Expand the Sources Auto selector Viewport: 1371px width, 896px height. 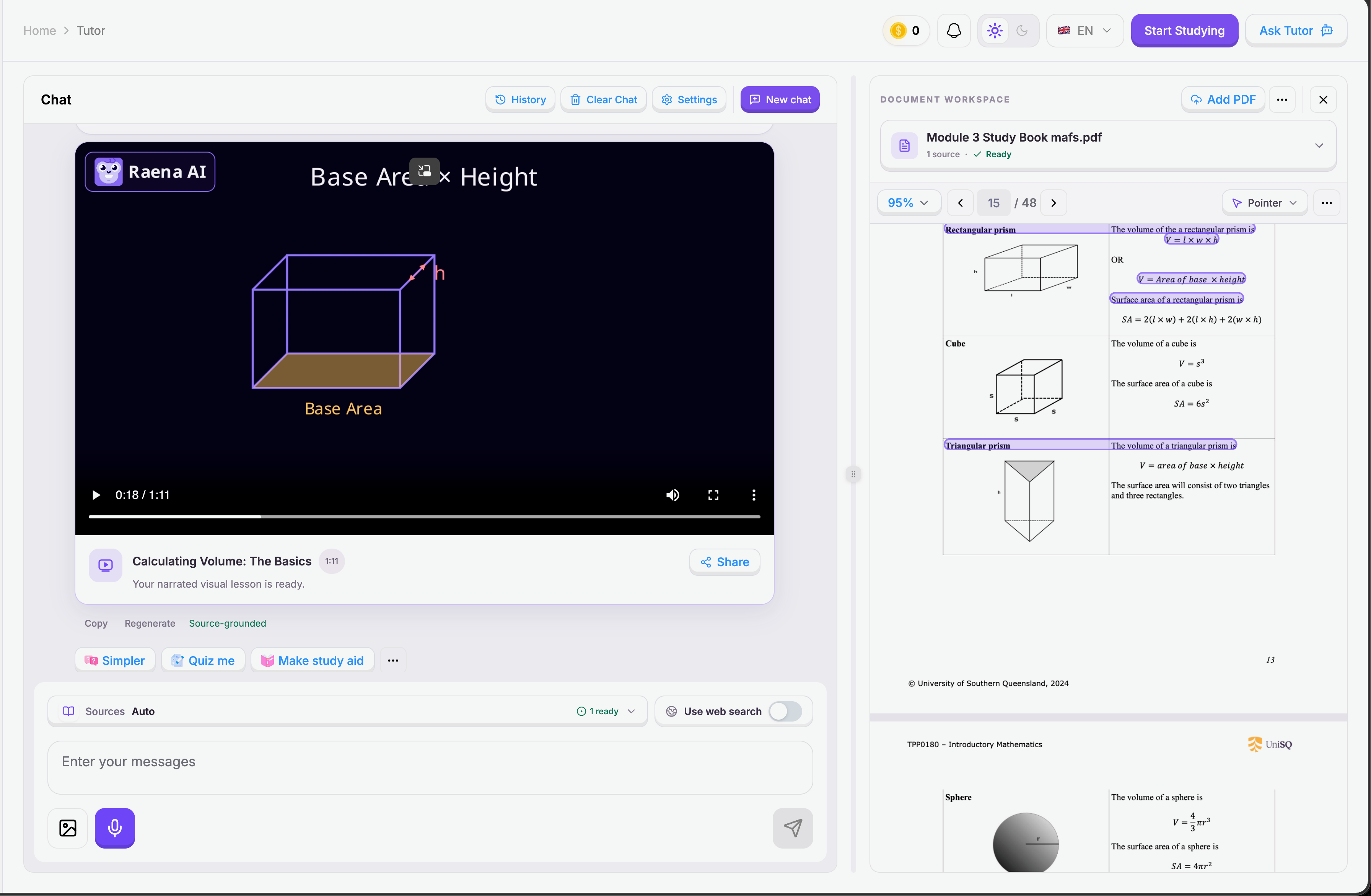click(347, 711)
